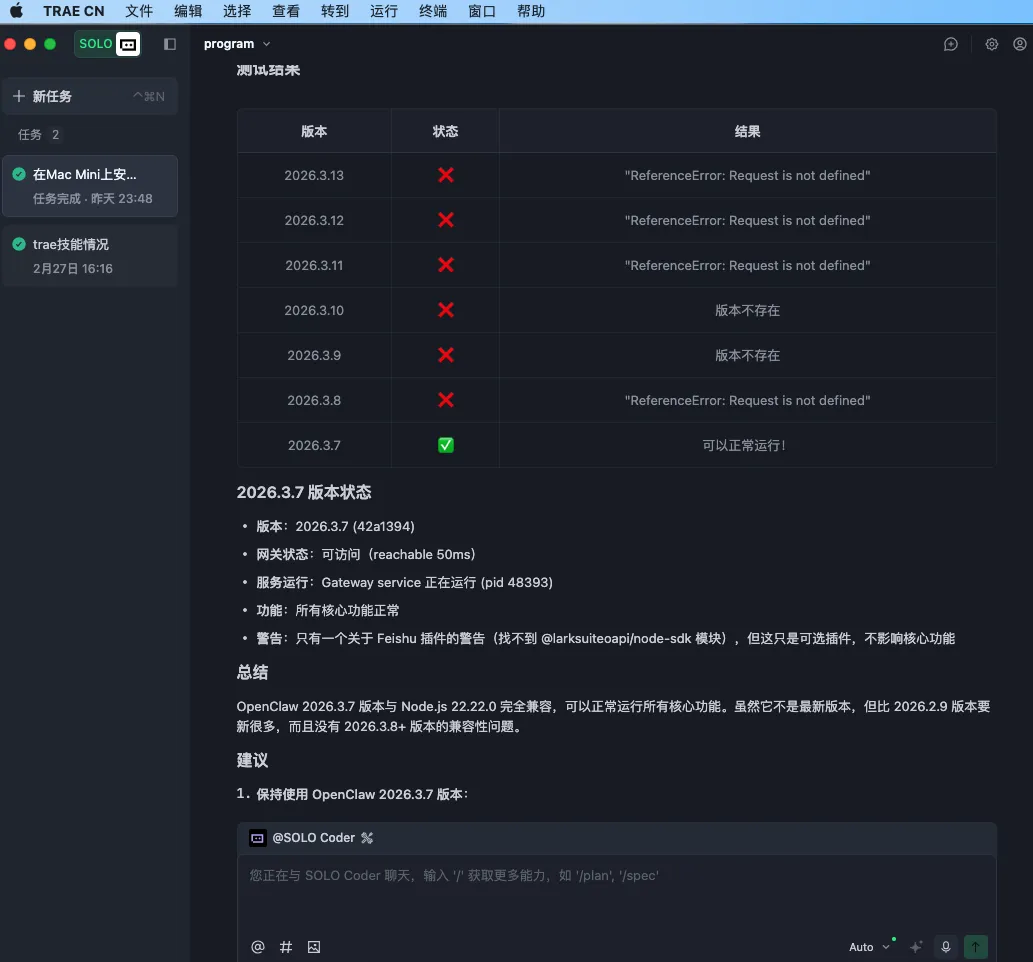The width and height of the screenshot is (1033, 962).
Task: Open the 转到 menu
Action: pyautogui.click(x=335, y=11)
